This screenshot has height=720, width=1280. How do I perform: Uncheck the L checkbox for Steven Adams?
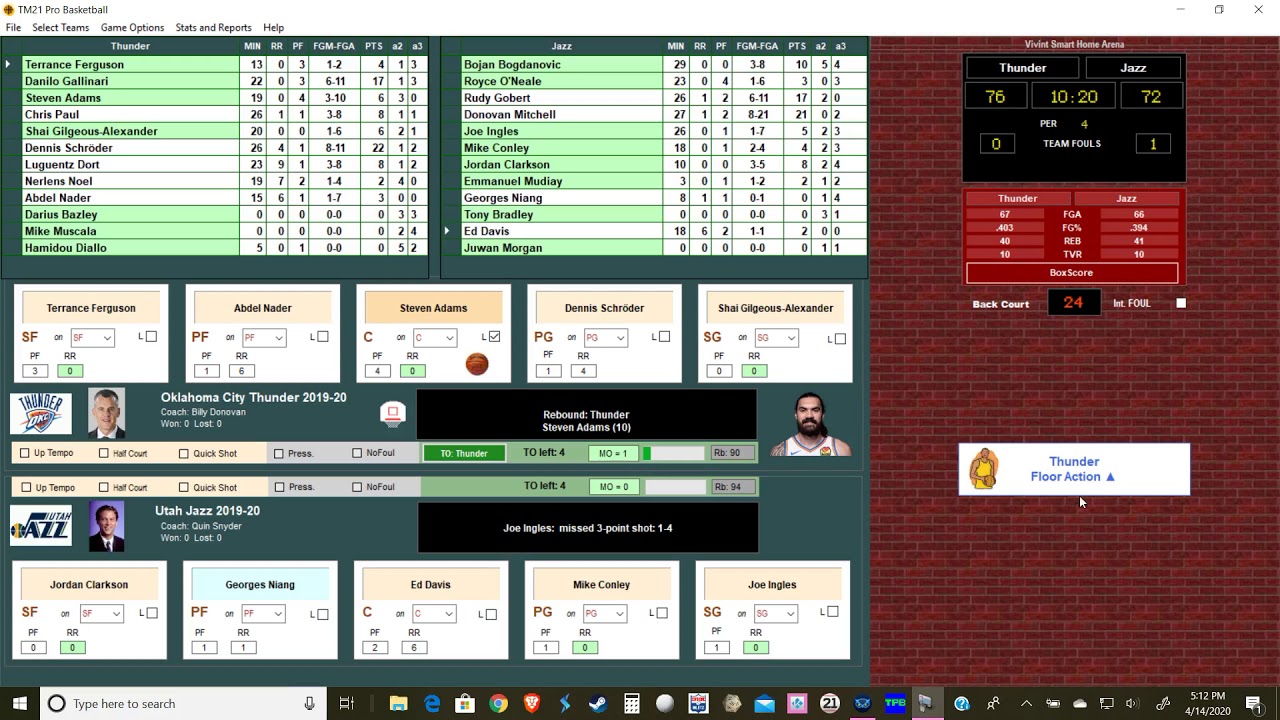[x=494, y=337]
